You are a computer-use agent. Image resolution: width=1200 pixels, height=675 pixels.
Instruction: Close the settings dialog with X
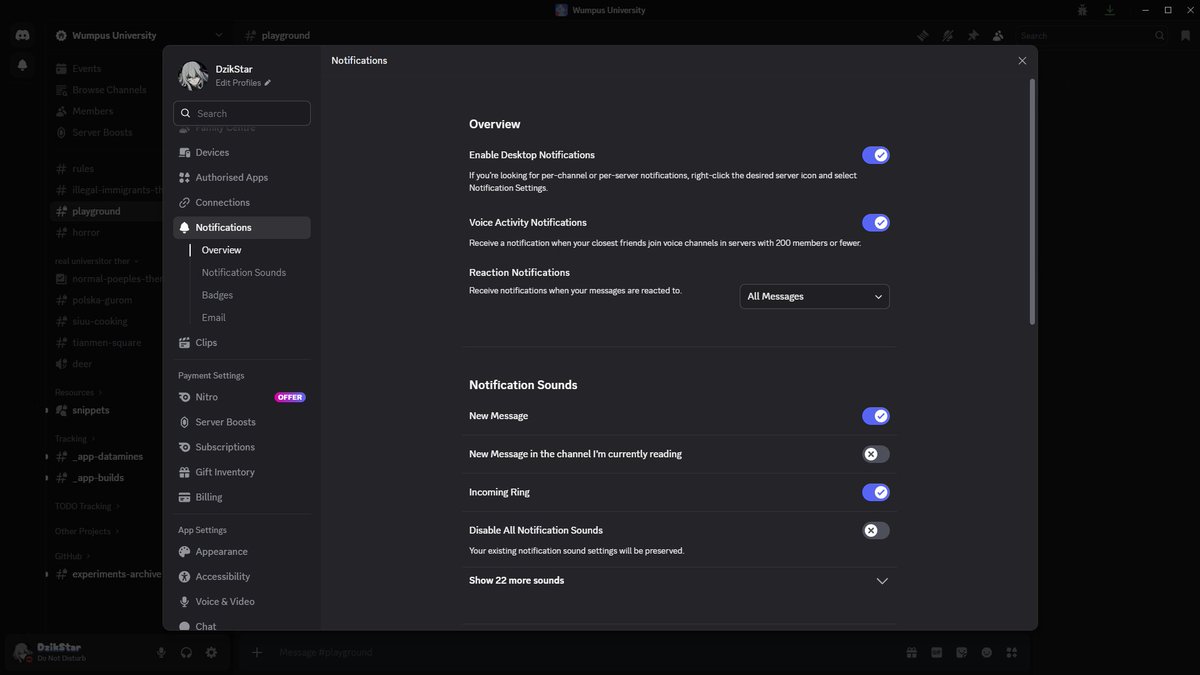[1022, 61]
